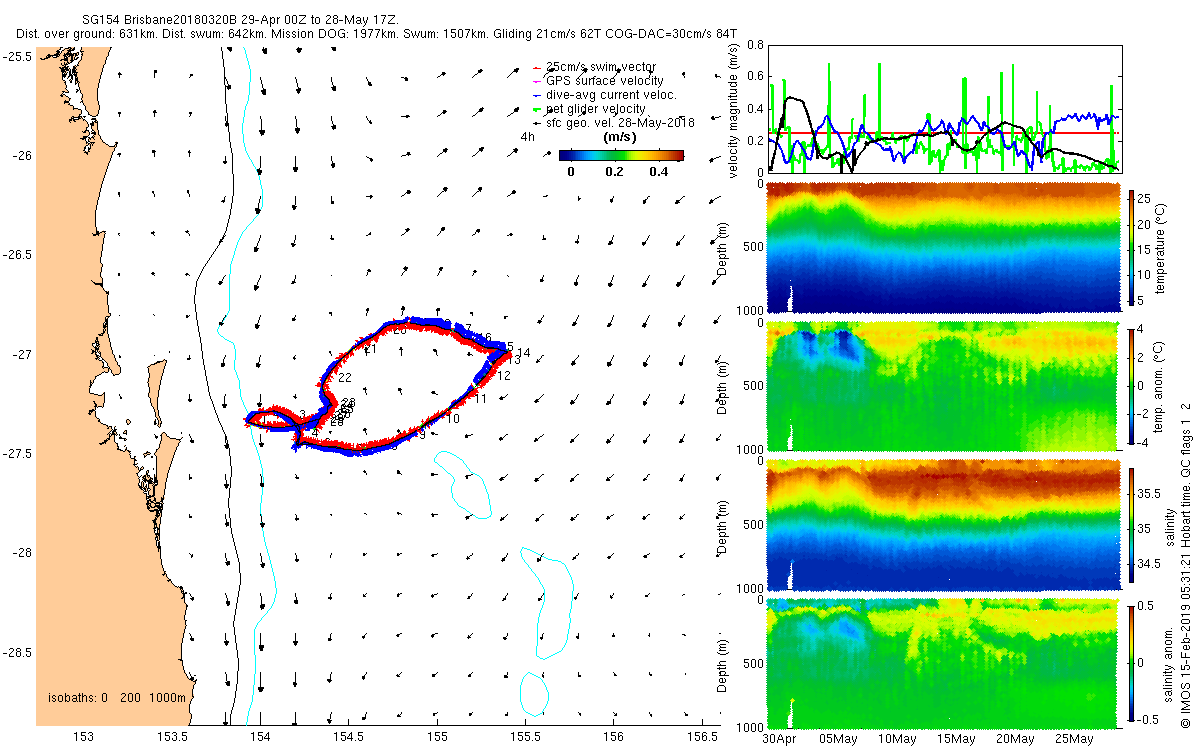Click the 30Apr tick on time axis
This screenshot has height=750, width=1200.
click(x=780, y=739)
